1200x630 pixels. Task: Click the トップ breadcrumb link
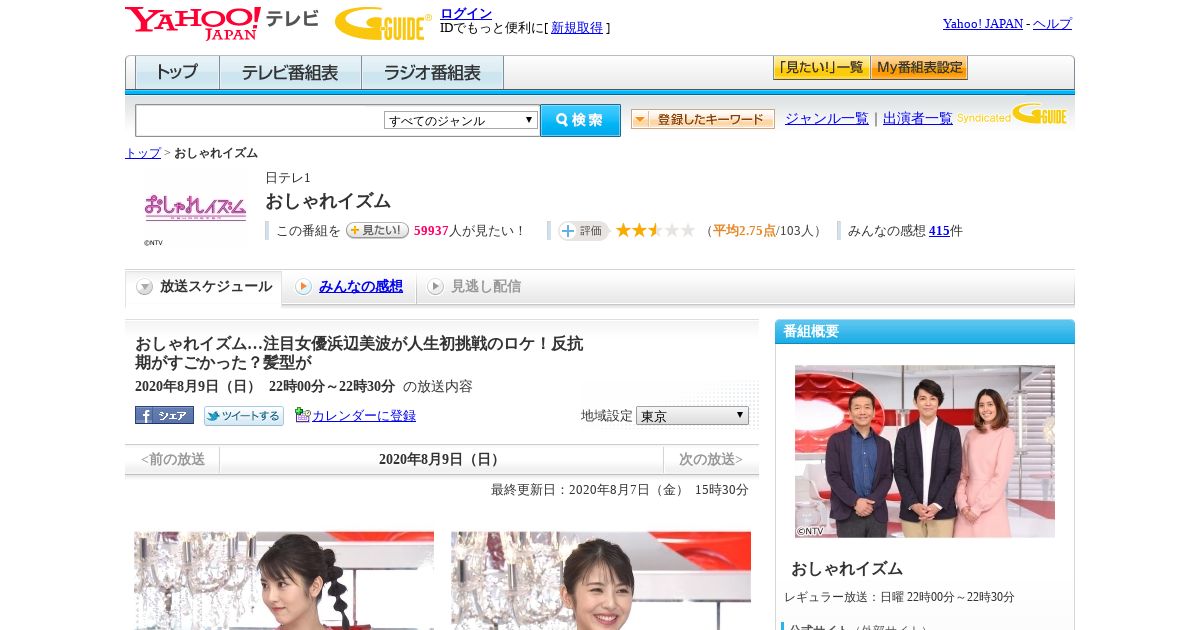(x=142, y=153)
